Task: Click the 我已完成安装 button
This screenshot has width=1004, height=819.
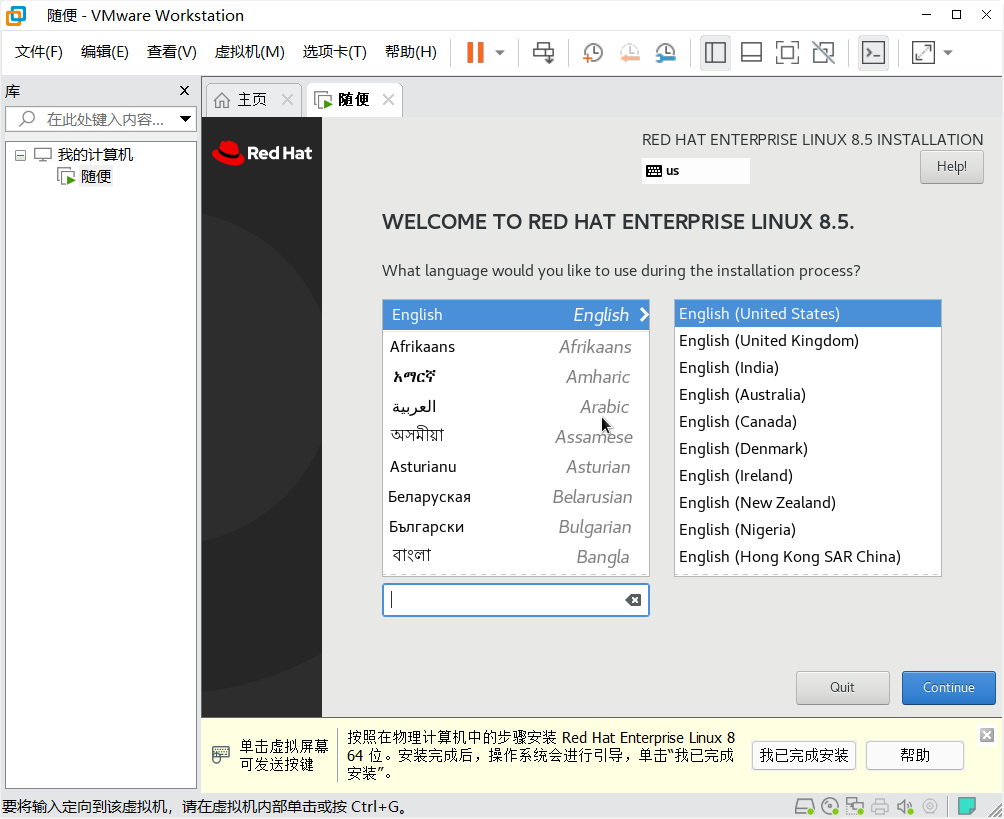Action: 804,756
